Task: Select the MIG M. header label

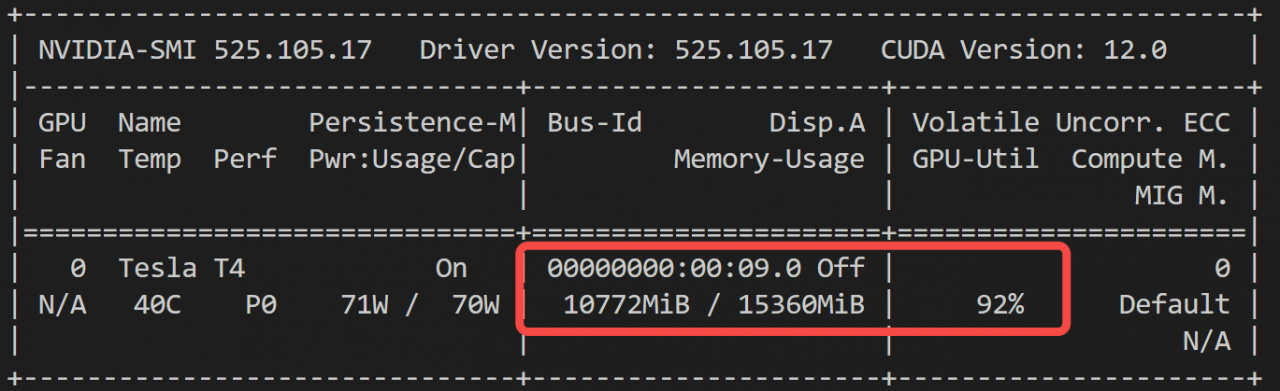Action: (x=1181, y=196)
